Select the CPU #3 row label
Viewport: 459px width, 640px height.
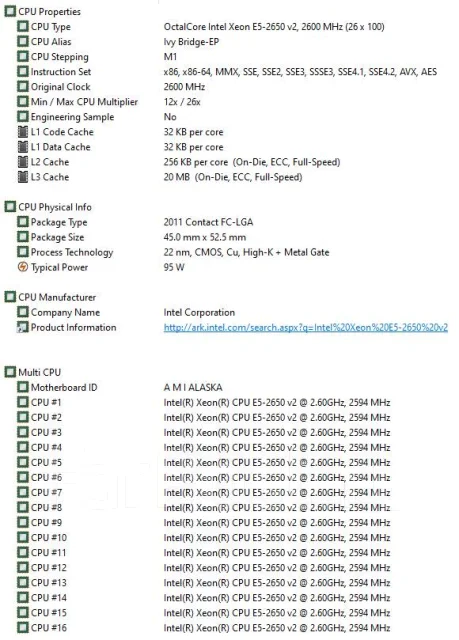[x=47, y=432]
